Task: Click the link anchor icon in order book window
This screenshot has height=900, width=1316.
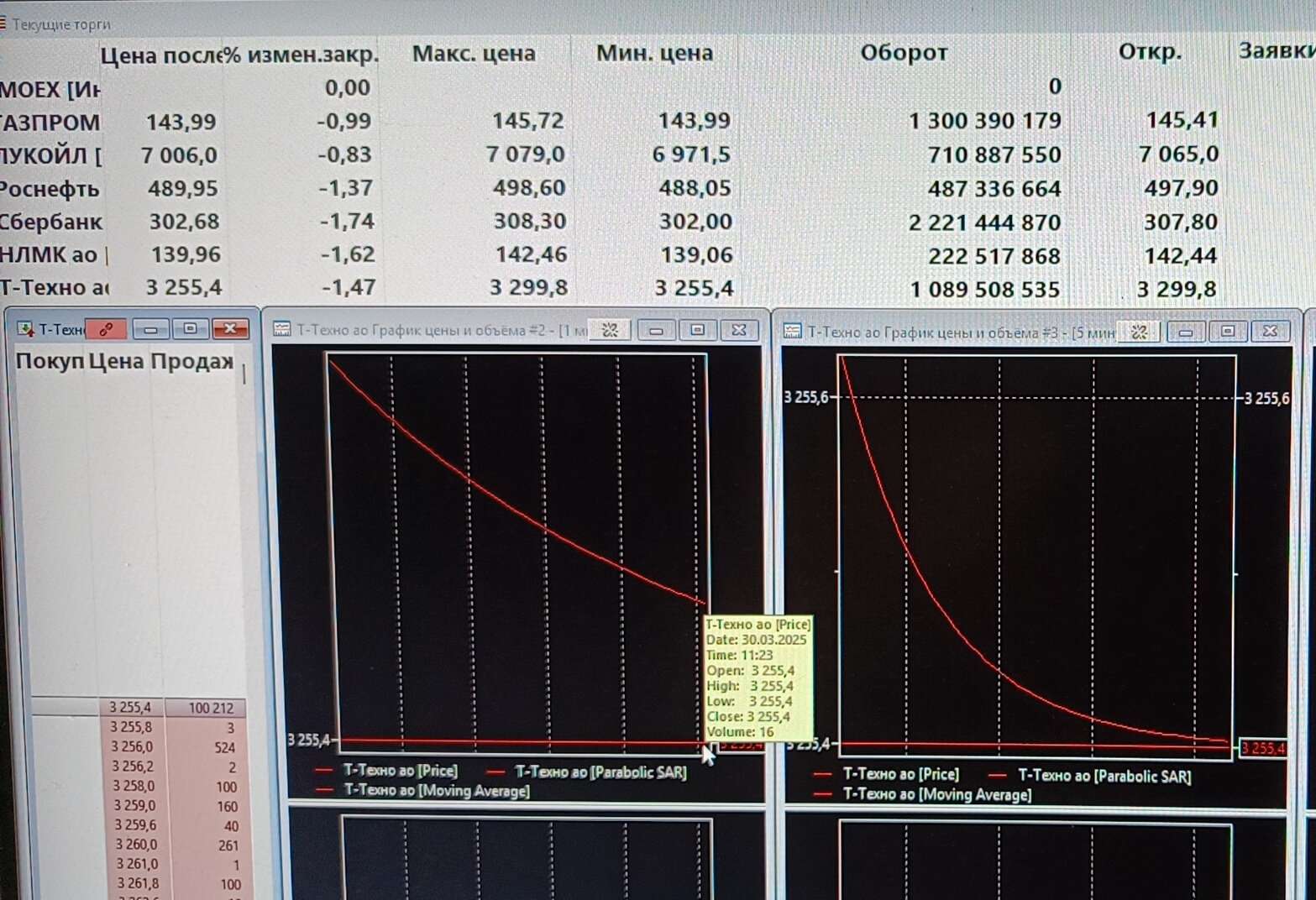Action: click(x=107, y=329)
